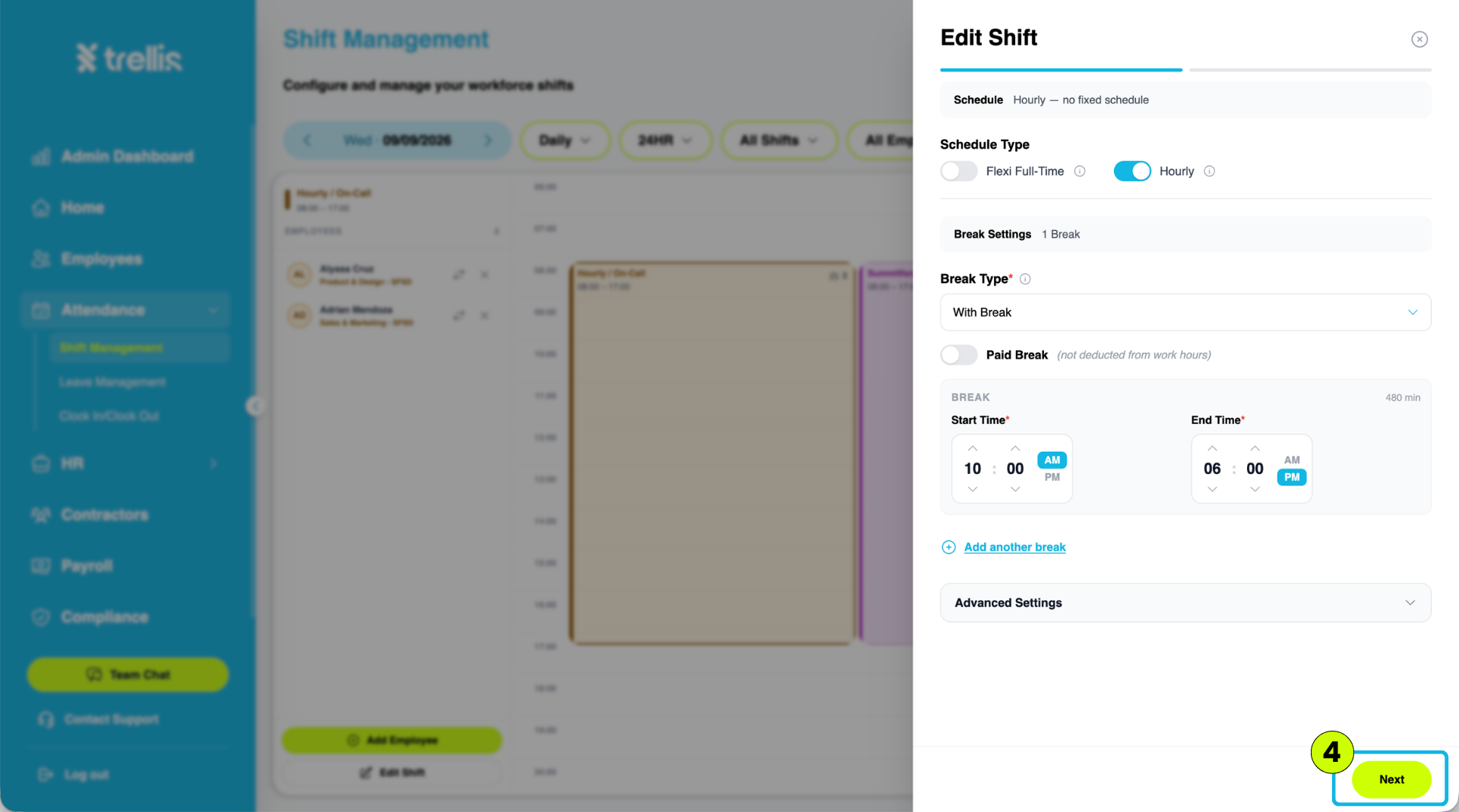
Task: Increase Start Time minutes with up arrow
Action: [x=1014, y=448]
